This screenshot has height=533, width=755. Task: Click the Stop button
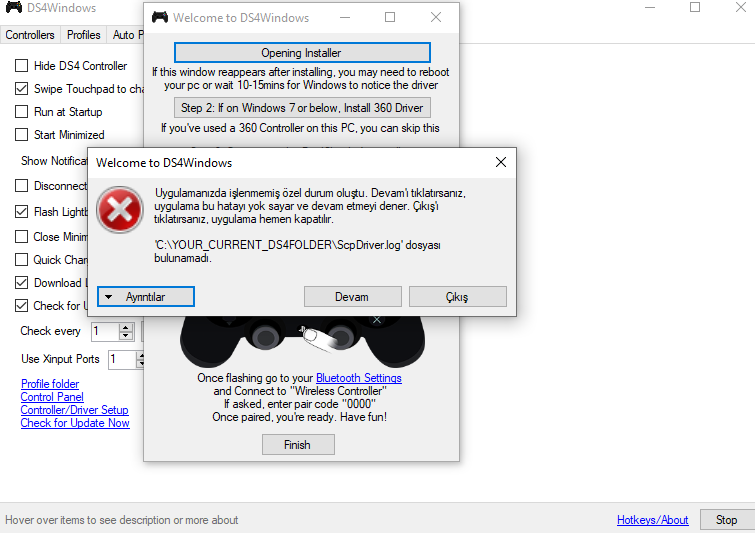[726, 520]
